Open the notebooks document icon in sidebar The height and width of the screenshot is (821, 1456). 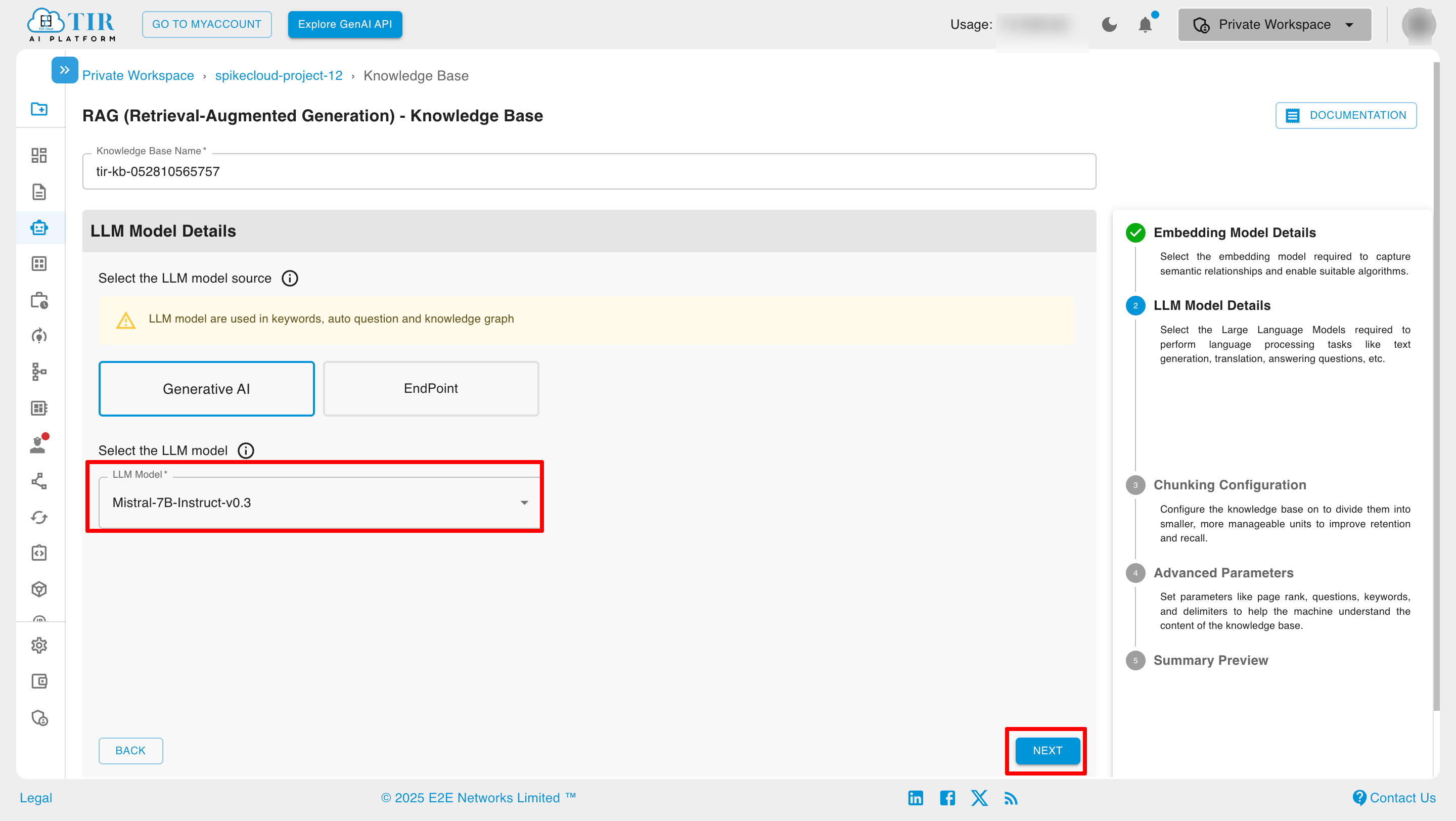39,192
